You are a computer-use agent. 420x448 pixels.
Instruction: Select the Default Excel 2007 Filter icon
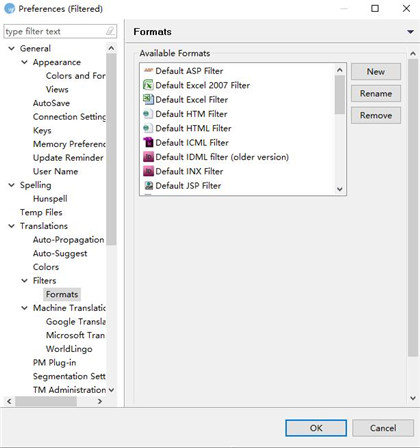pyautogui.click(x=148, y=85)
